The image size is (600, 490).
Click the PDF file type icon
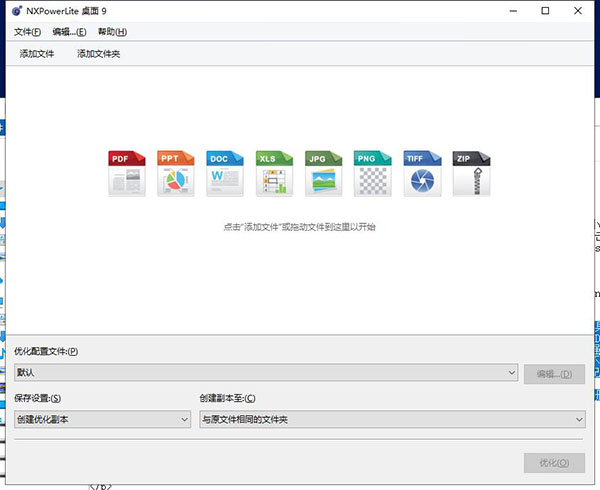[126, 173]
